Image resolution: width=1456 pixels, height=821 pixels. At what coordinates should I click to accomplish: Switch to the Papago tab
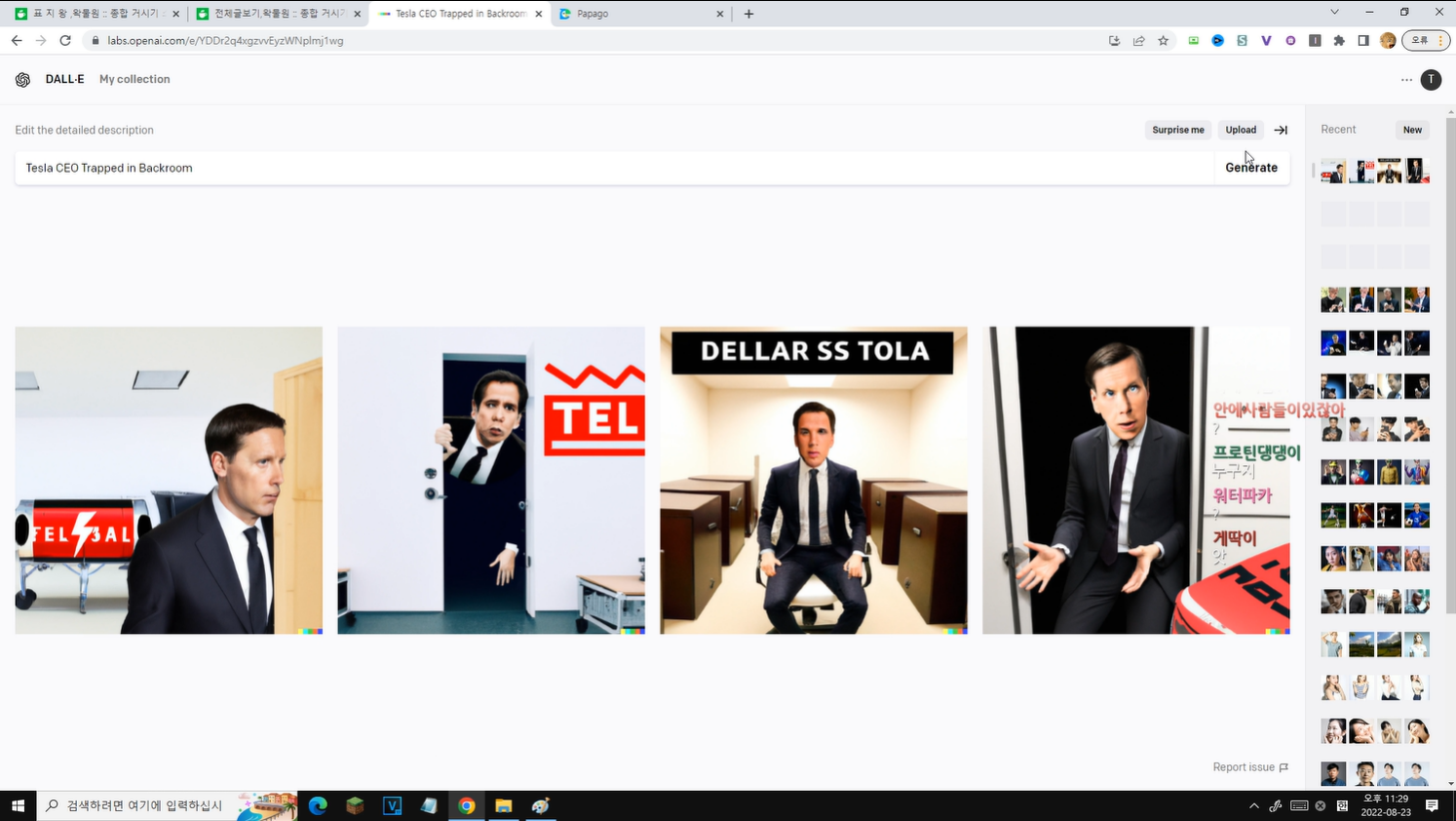pyautogui.click(x=639, y=14)
